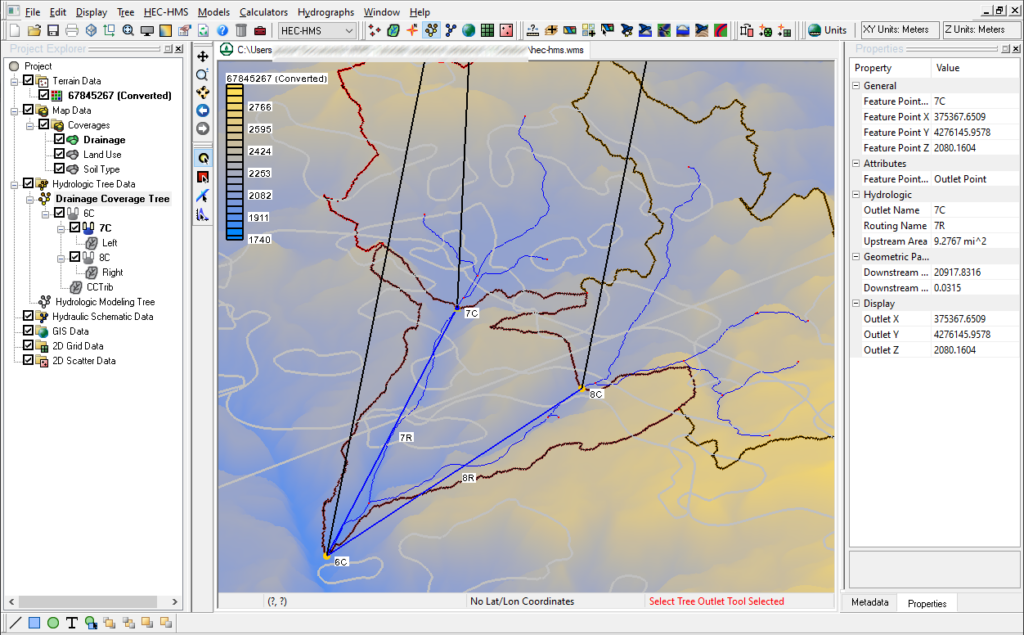Click the globe icon beside Units
Screen dimensions: 1024x635
[814, 30]
